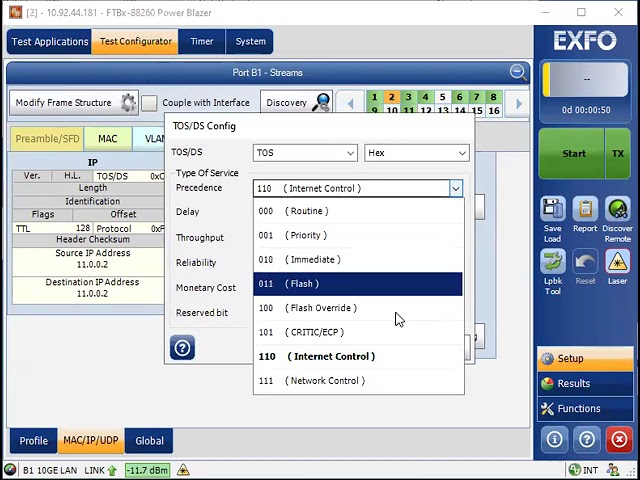
Task: Click the zoom-out magnifier on Streams header
Action: click(x=518, y=73)
